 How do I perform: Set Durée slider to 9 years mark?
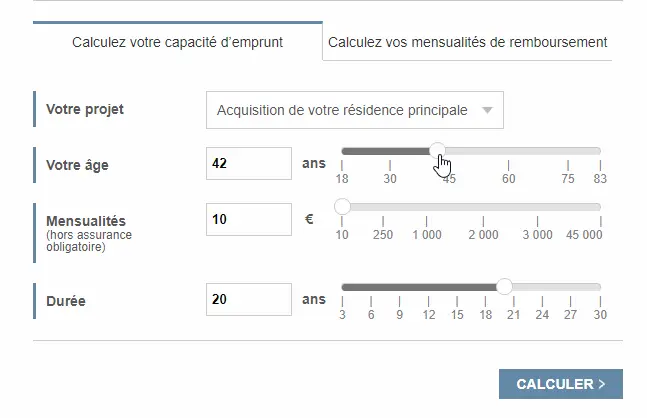point(399,287)
